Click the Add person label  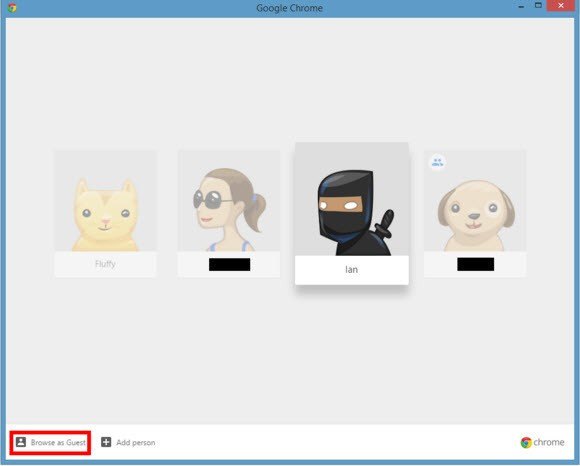[136, 442]
